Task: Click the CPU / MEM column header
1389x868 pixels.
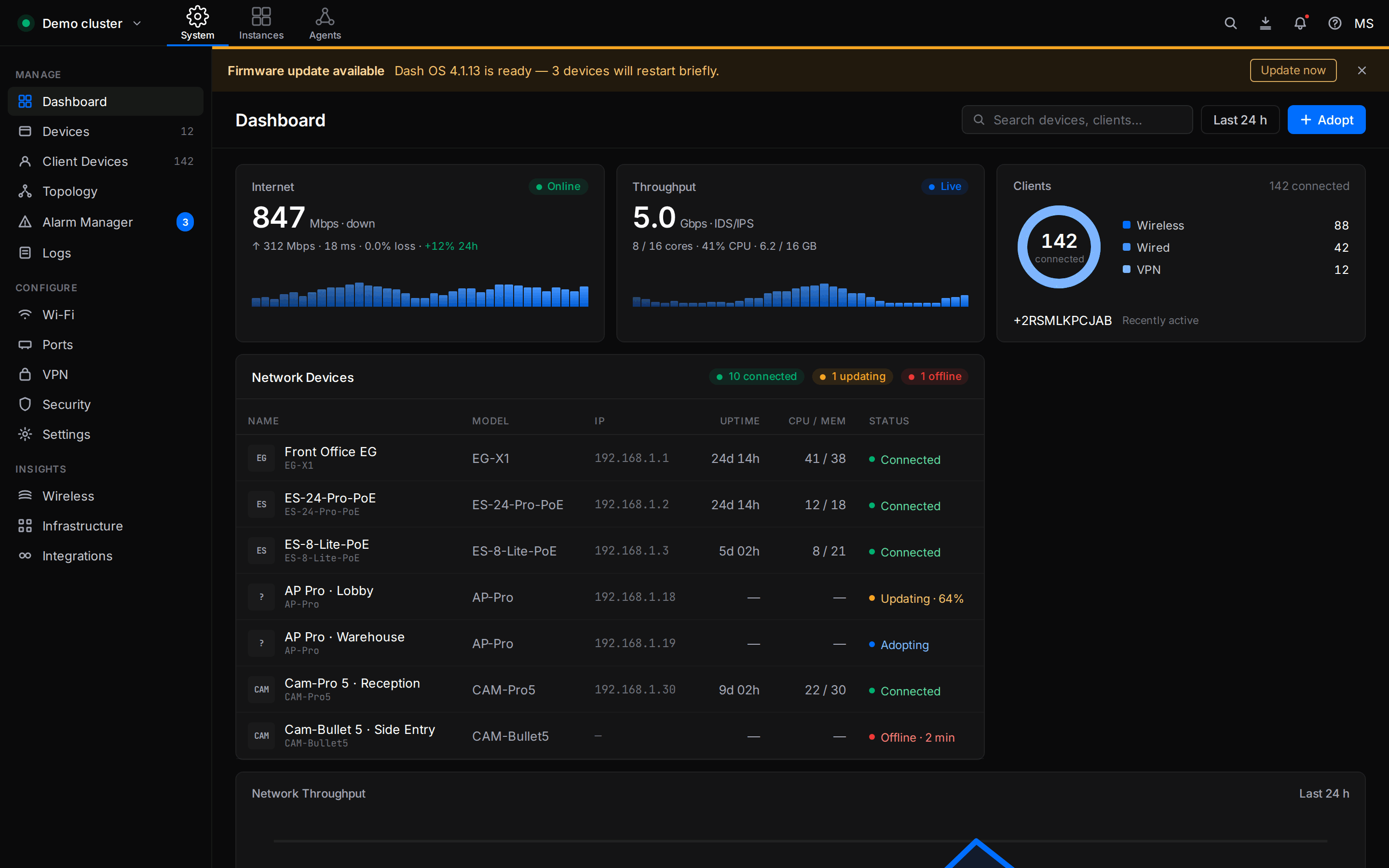Action: point(817,421)
